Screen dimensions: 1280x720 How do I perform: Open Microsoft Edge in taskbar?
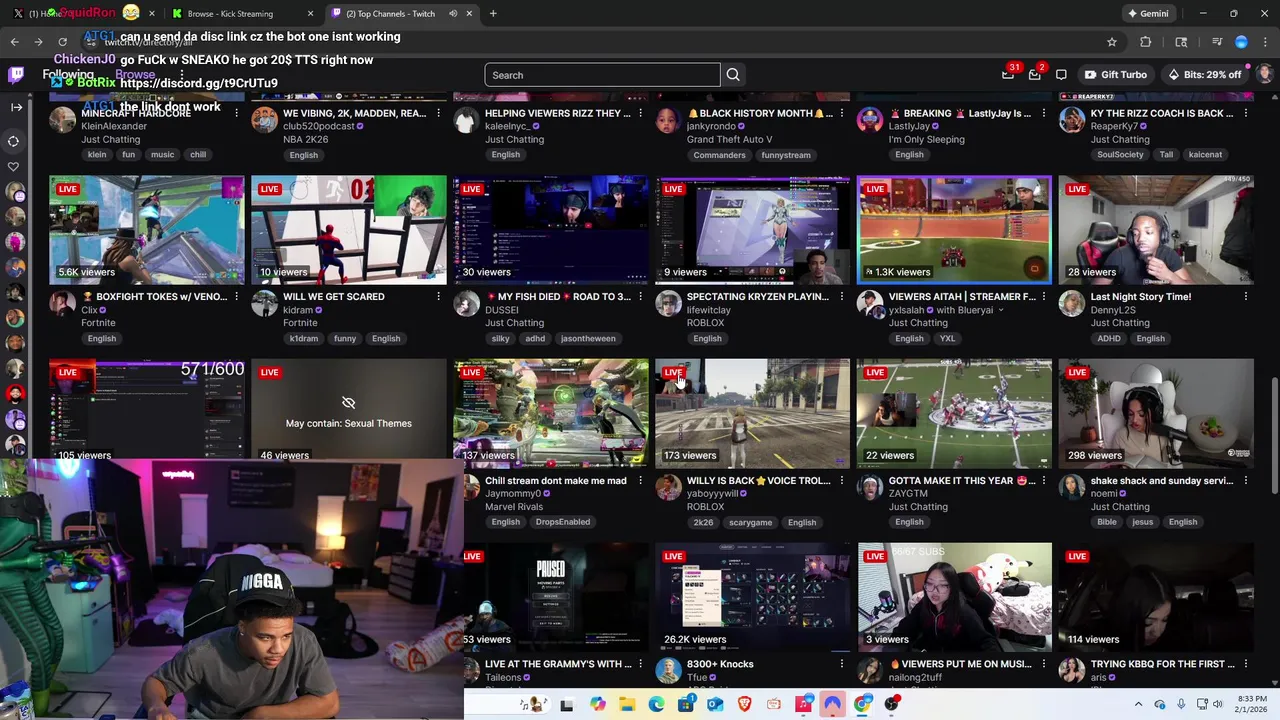coord(656,704)
